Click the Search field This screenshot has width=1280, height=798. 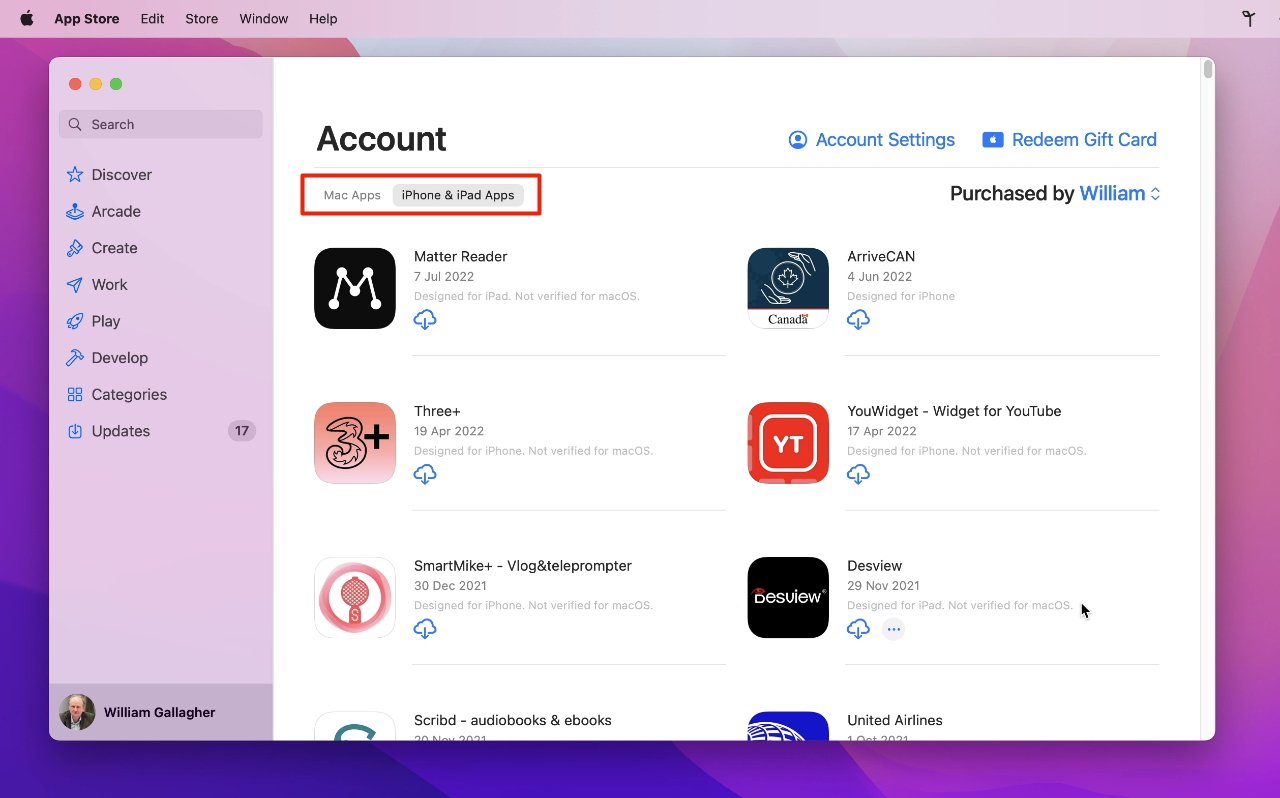pyautogui.click(x=161, y=125)
